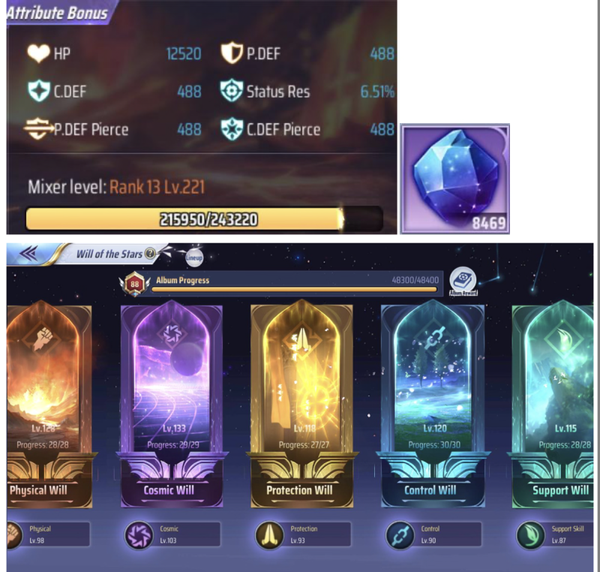Viewport: 600px width, 572px height.
Task: Click the back double-arrow icon
Action: 28,254
